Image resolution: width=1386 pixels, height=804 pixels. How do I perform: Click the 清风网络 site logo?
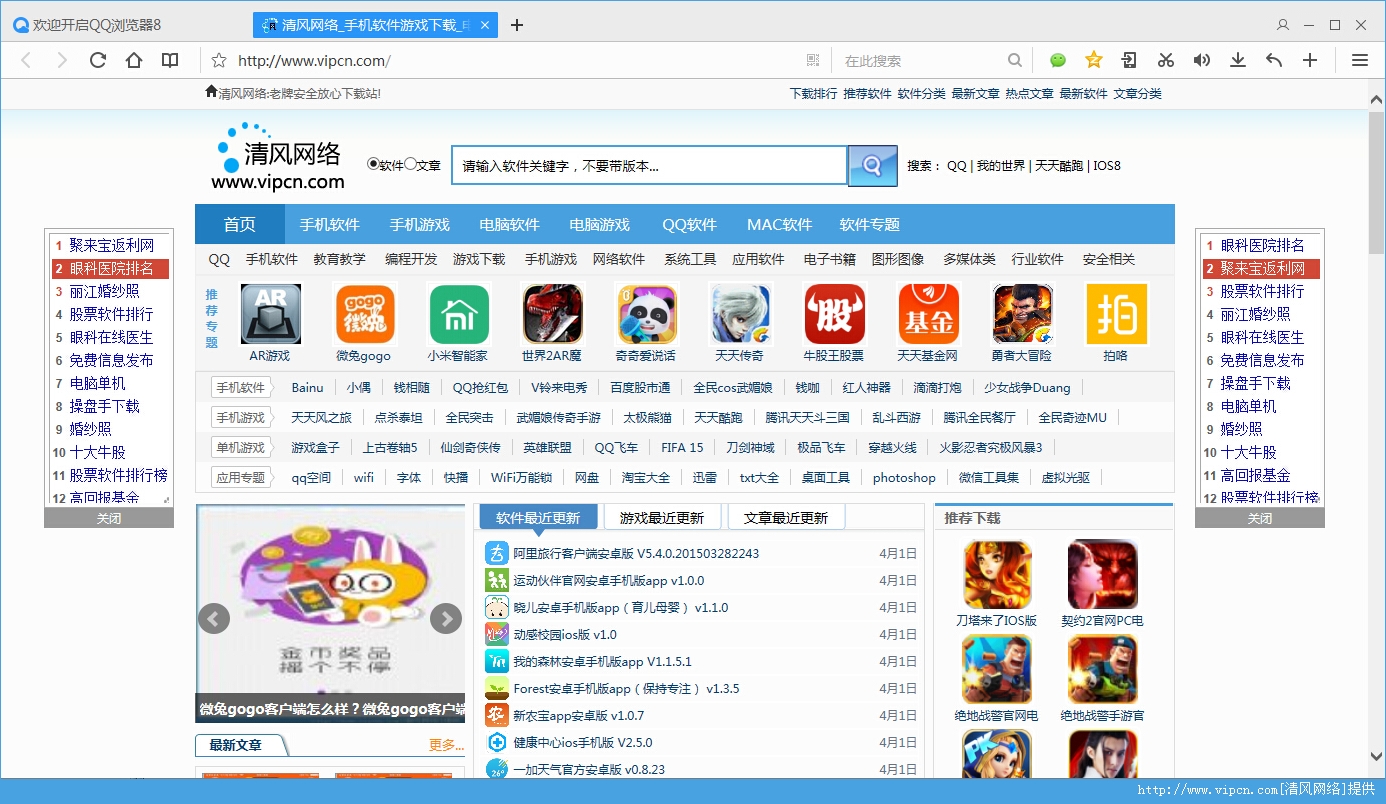(279, 156)
